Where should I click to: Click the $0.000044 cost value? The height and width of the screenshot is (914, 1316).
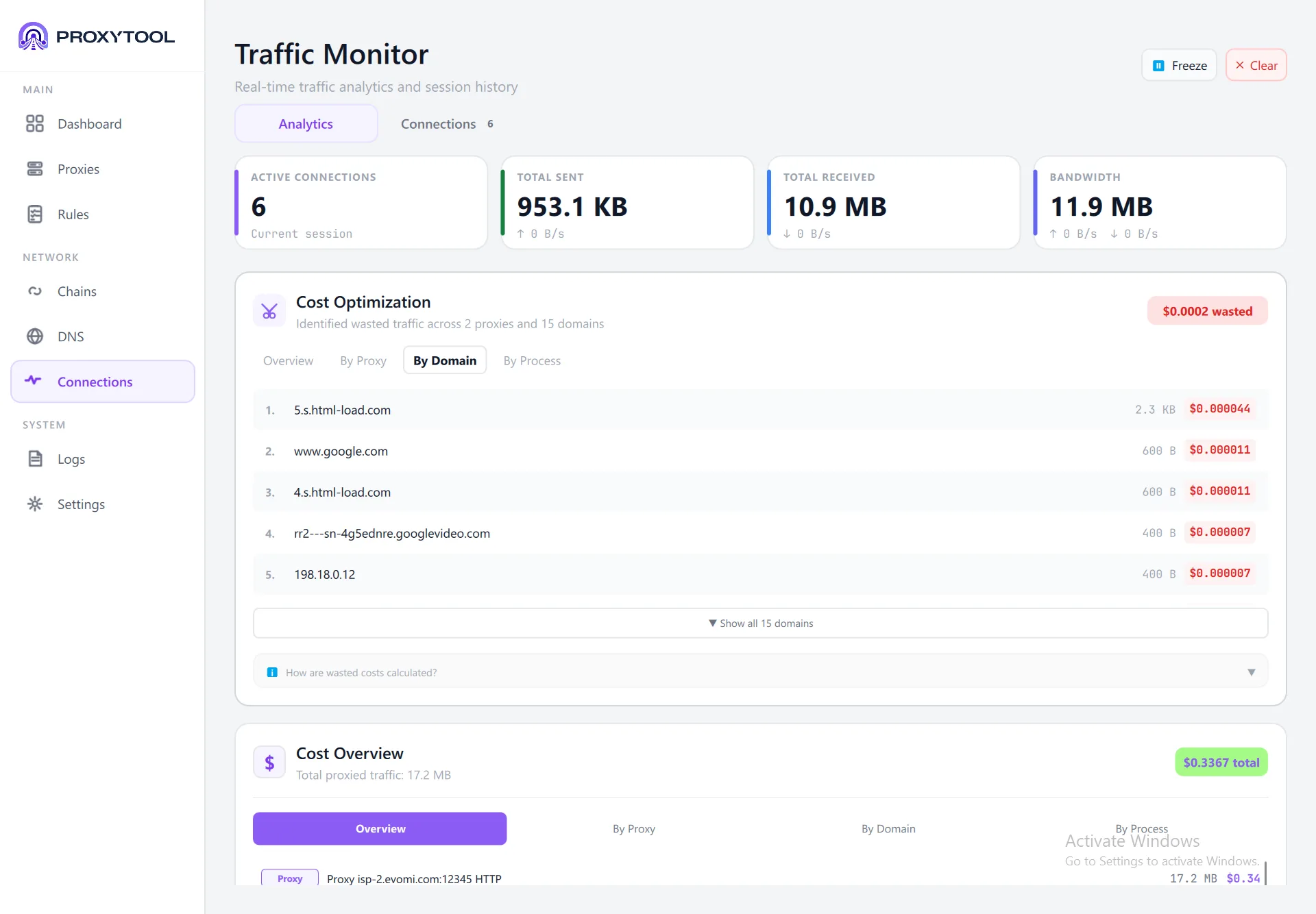pos(1220,409)
